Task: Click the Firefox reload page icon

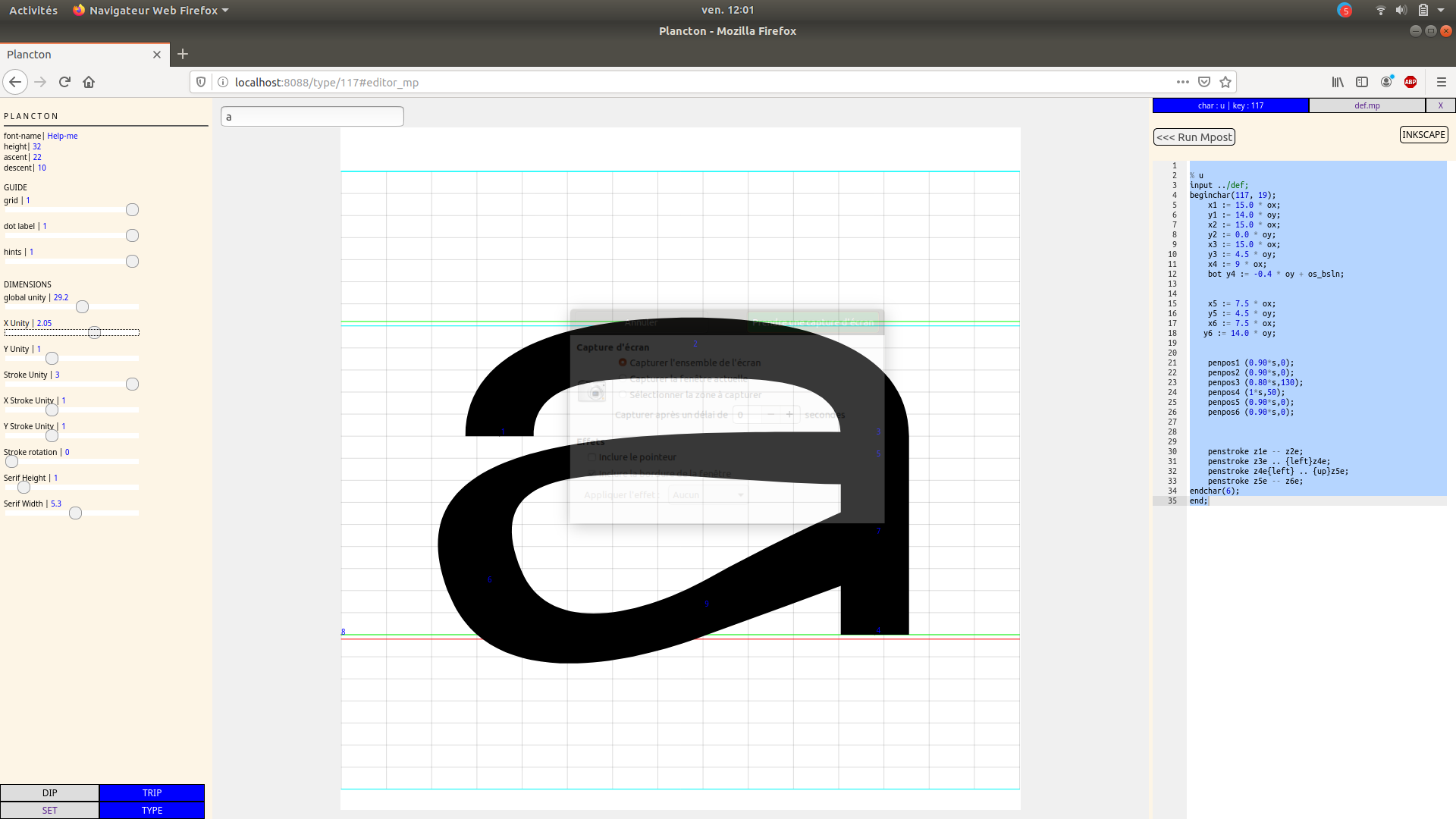Action: [x=64, y=82]
